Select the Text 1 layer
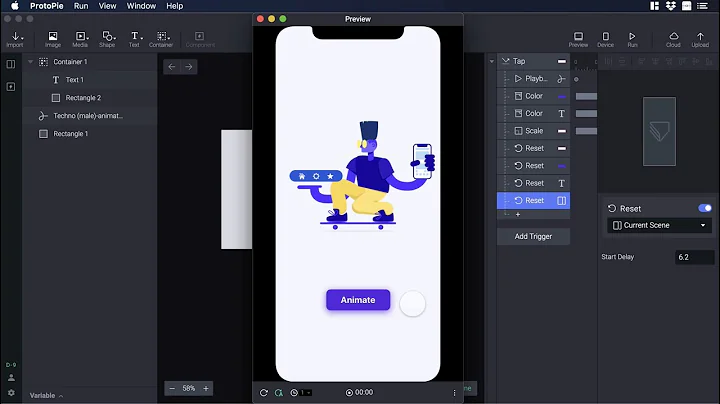The height and width of the screenshot is (404, 720). [90, 79]
